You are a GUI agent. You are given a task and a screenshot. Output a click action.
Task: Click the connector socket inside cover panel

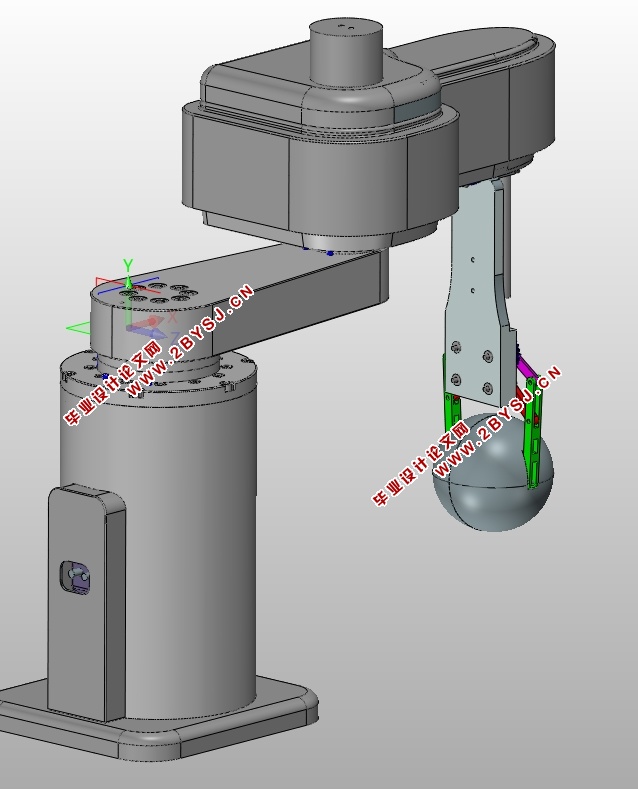[x=75, y=577]
